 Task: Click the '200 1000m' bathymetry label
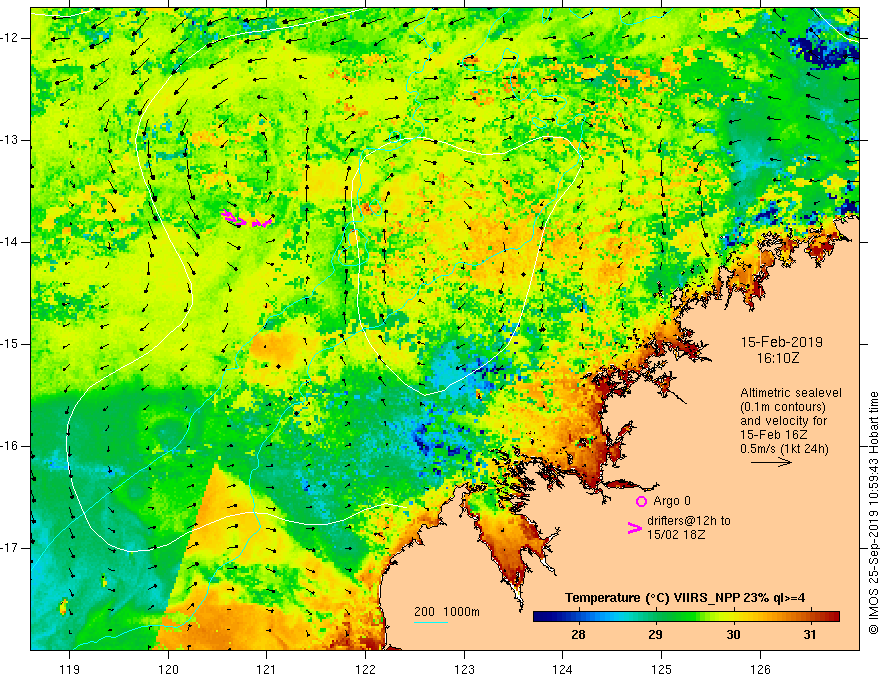coord(447,612)
